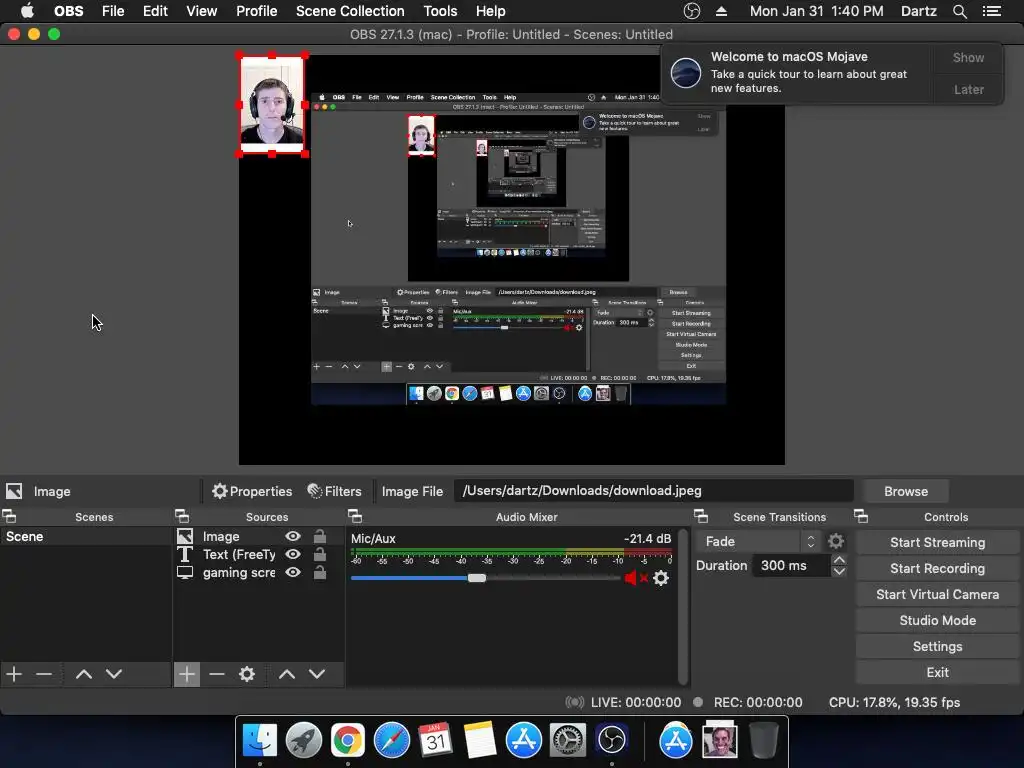Decrease transition duration with the down arrow

(x=839, y=571)
